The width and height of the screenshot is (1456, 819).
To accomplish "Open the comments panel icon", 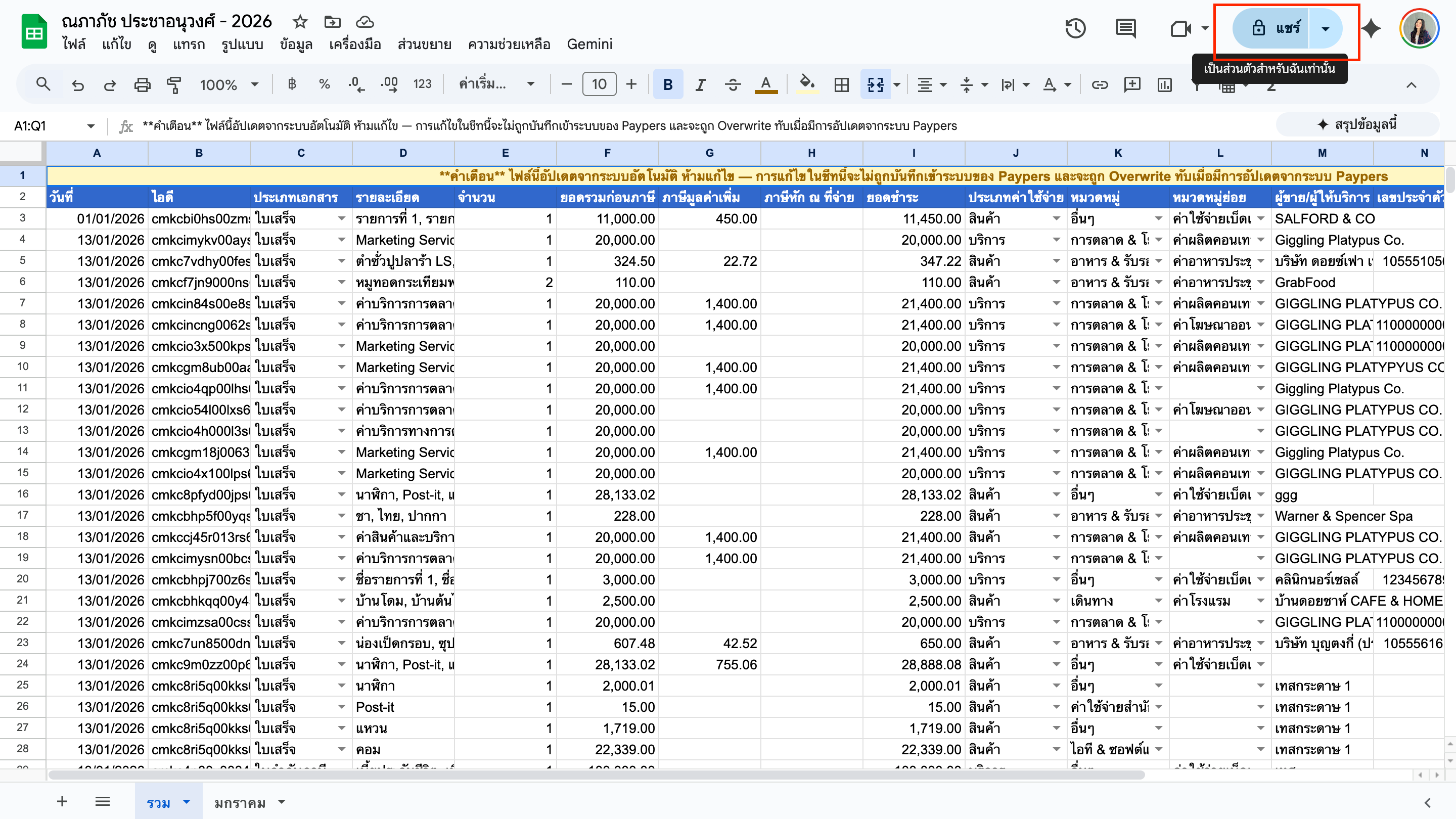I will 1125,28.
